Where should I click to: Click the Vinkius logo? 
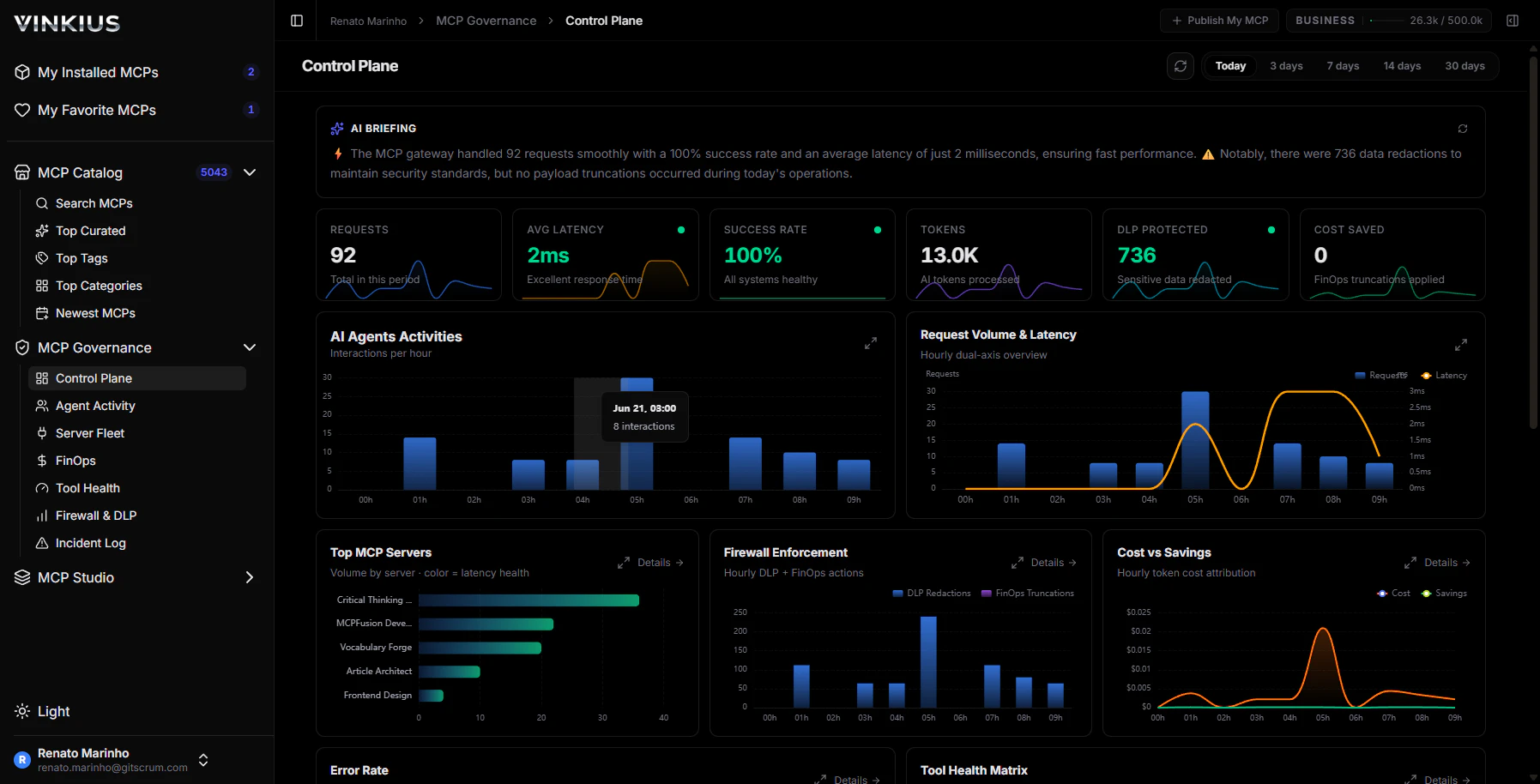tap(67, 23)
